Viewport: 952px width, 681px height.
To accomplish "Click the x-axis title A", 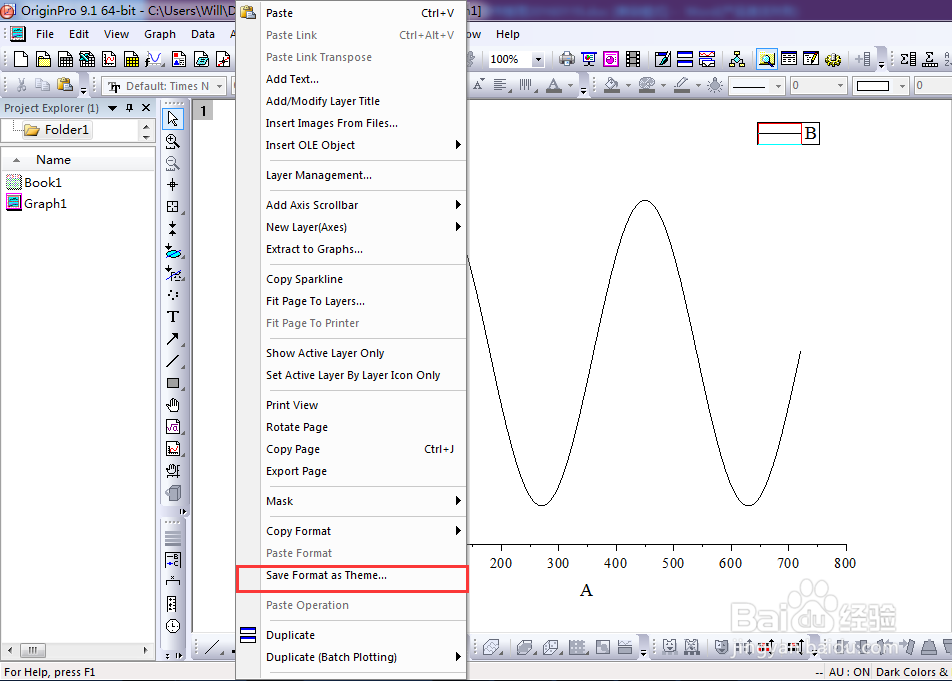I will 586,591.
